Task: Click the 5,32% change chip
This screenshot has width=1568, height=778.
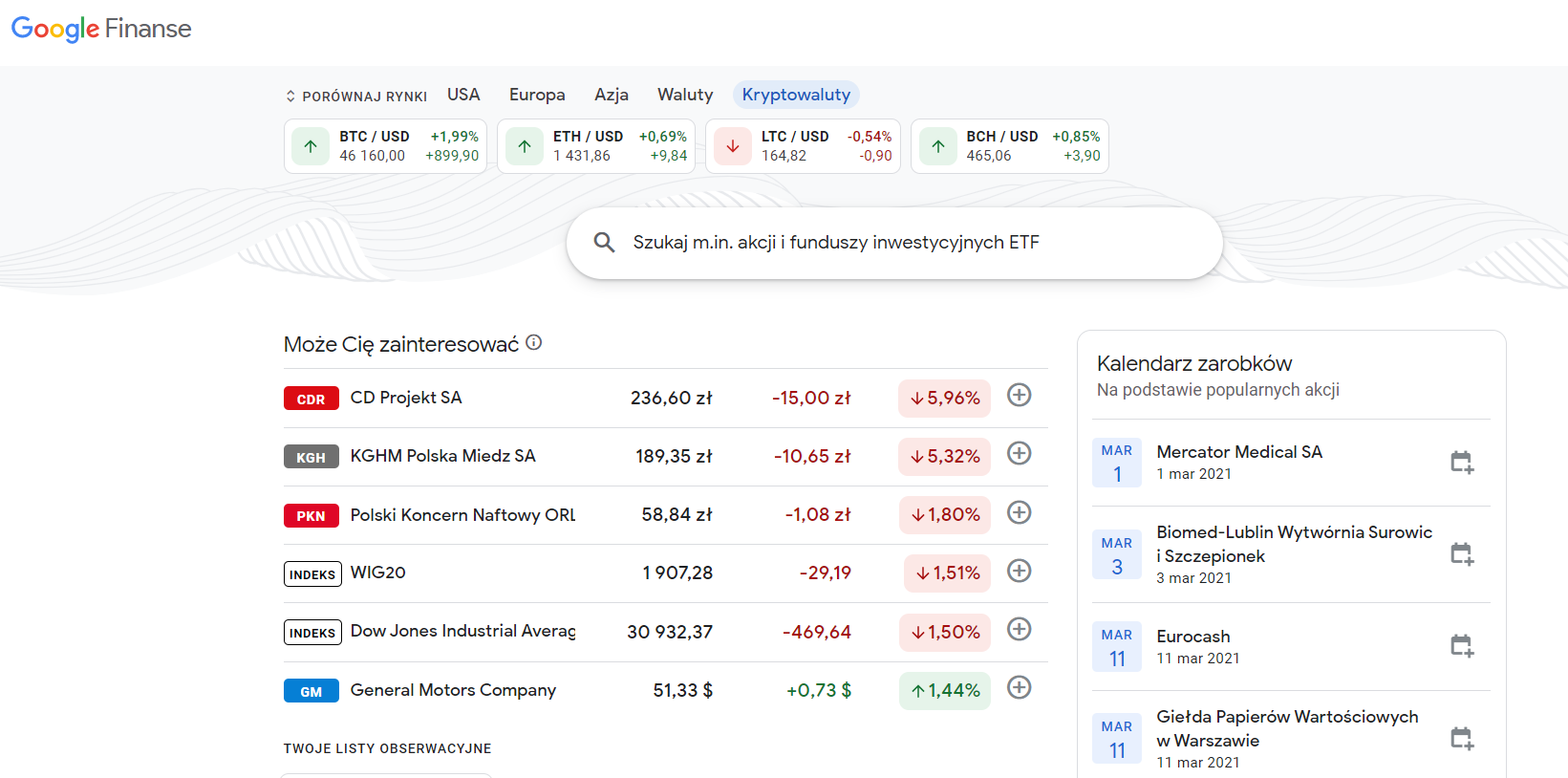Action: point(944,456)
